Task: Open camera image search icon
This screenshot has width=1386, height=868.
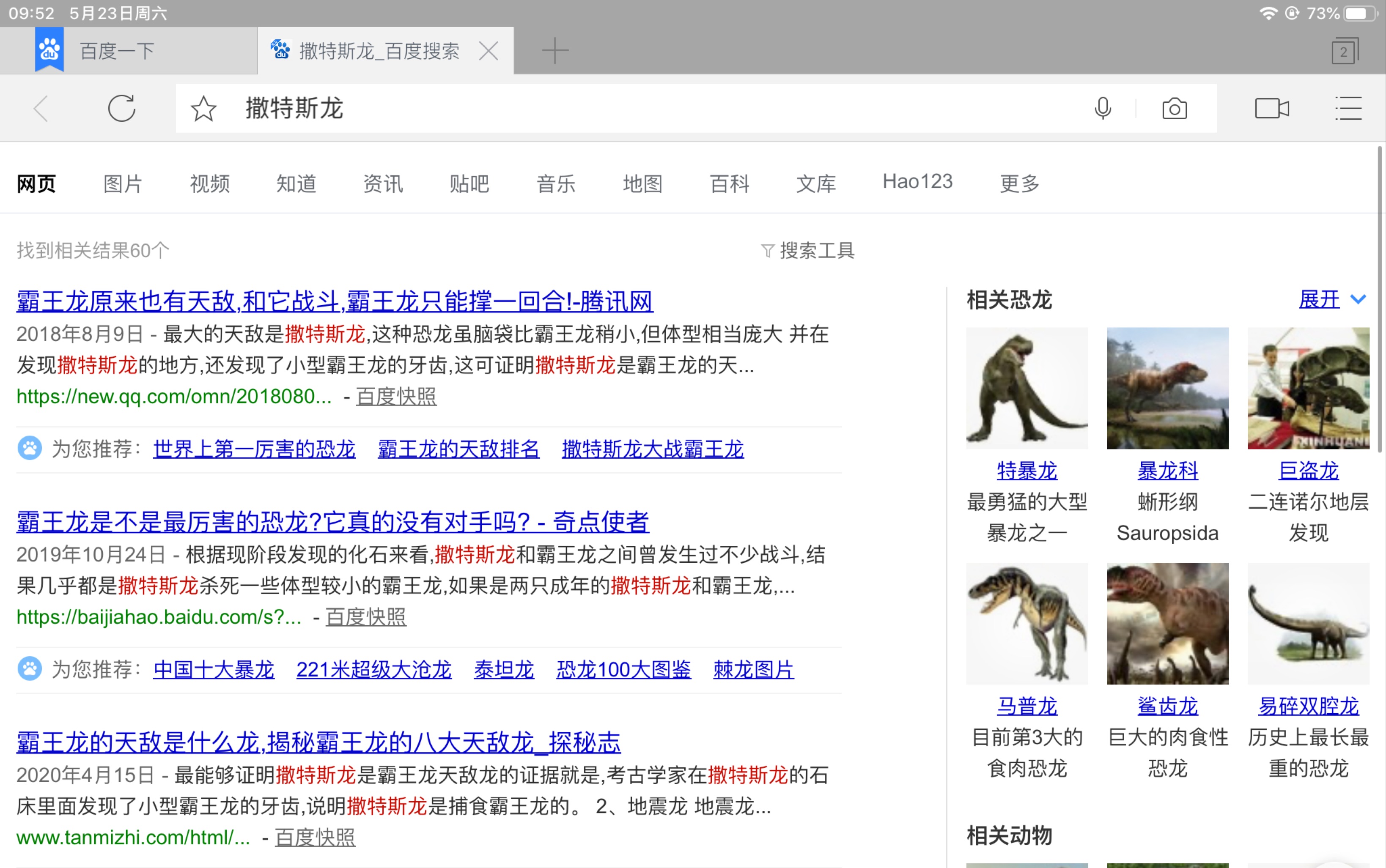Action: (x=1174, y=108)
